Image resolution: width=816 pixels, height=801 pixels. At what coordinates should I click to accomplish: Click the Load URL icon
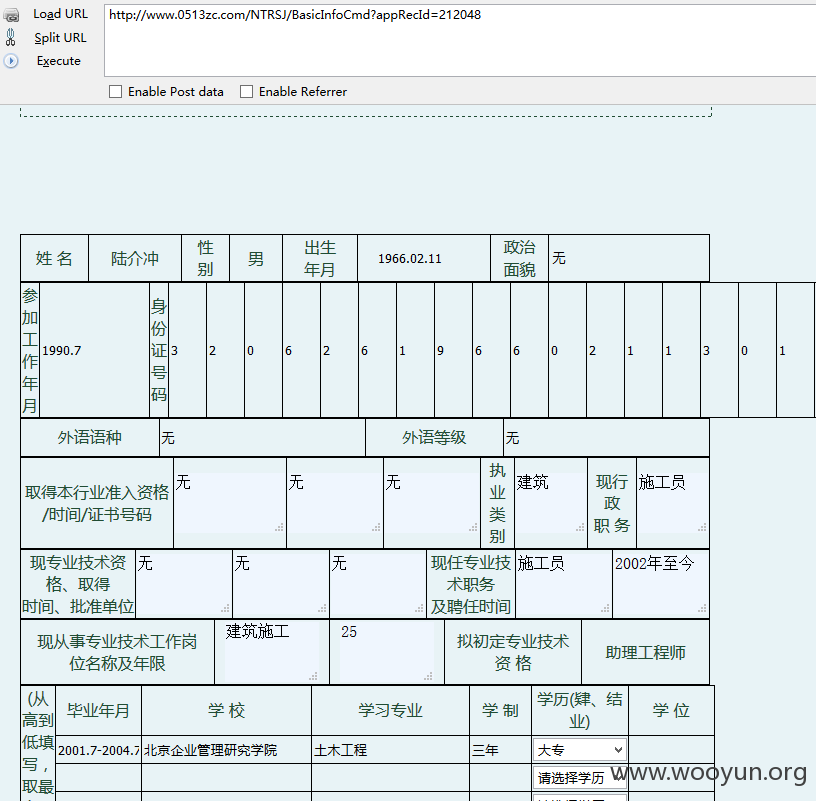11,15
